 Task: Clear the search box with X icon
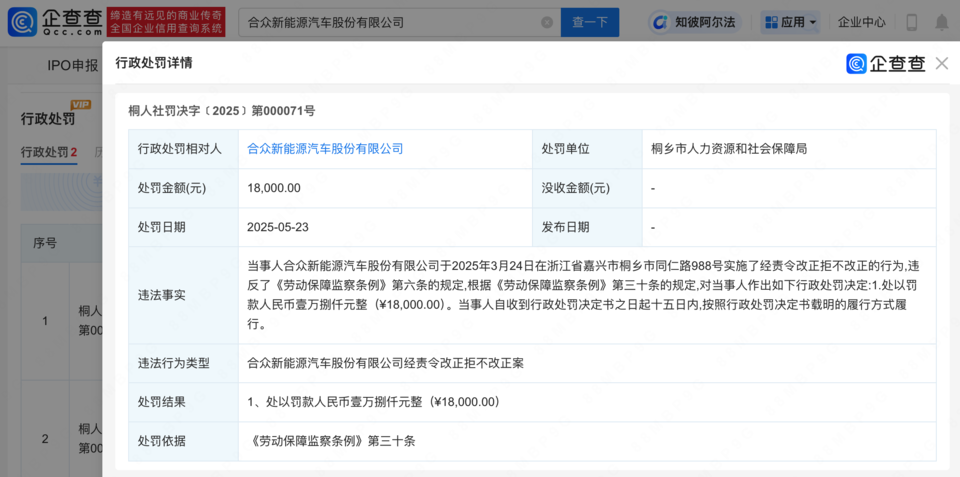pos(547,23)
